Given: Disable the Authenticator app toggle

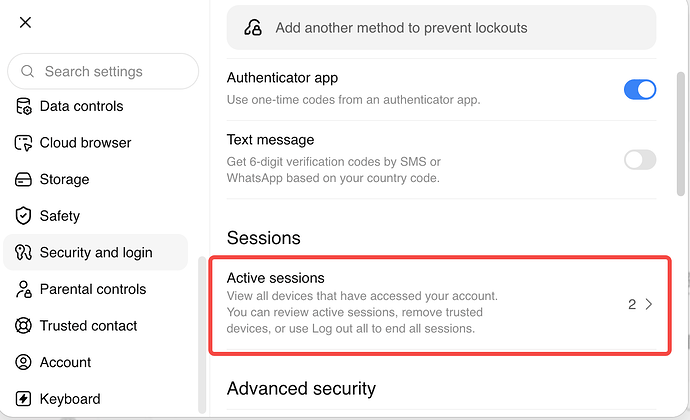Looking at the screenshot, I should (x=640, y=89).
